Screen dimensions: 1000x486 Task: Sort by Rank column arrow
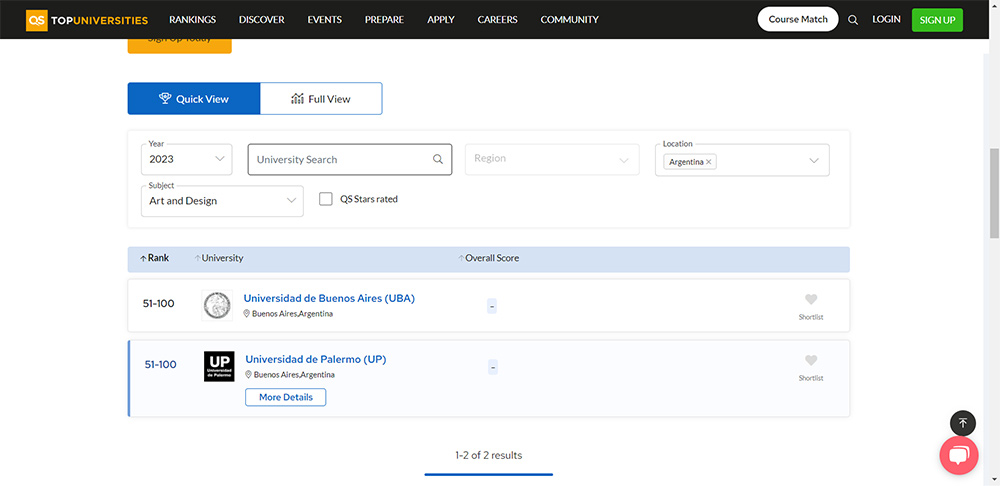(x=143, y=258)
